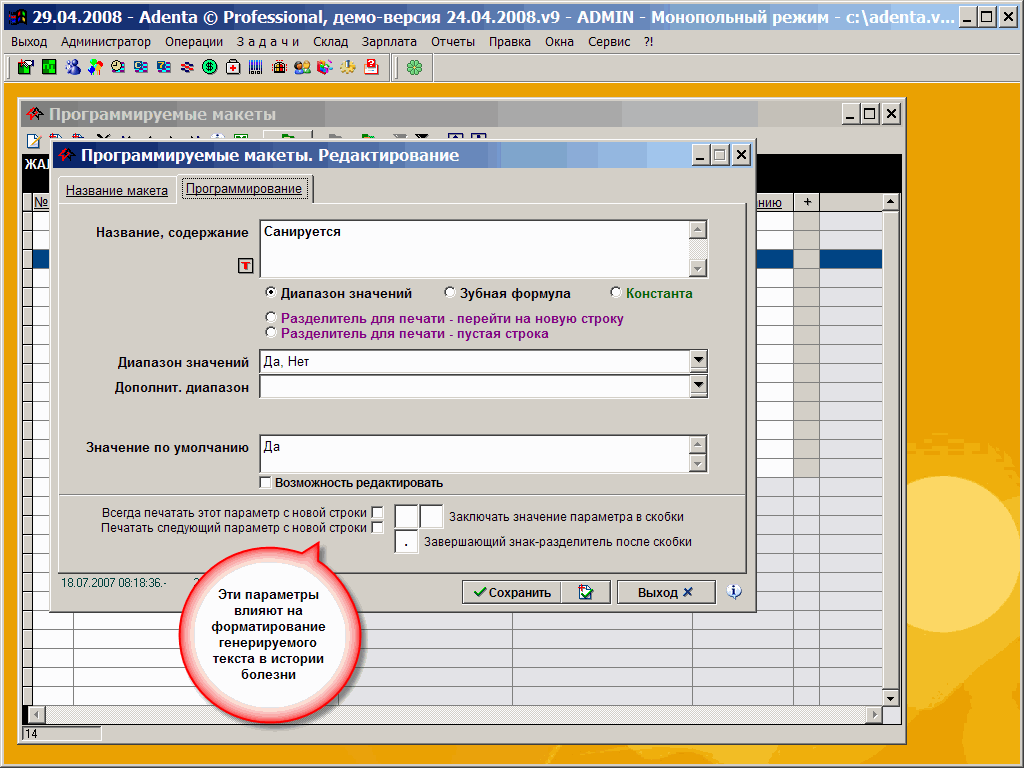The height and width of the screenshot is (768, 1024).
Task: Switch to the 'Название макета' tab
Action: point(117,190)
